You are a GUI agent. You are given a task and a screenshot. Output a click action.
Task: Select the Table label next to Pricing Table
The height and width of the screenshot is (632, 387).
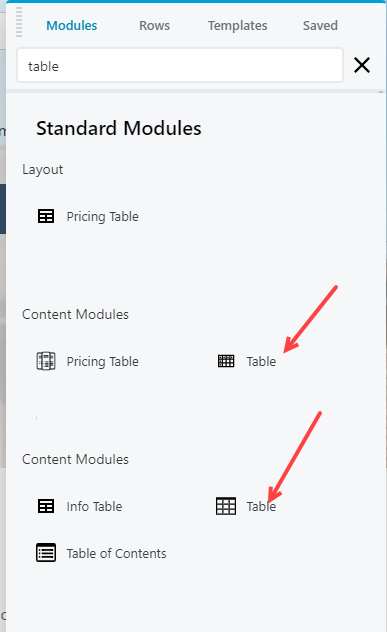tap(261, 362)
